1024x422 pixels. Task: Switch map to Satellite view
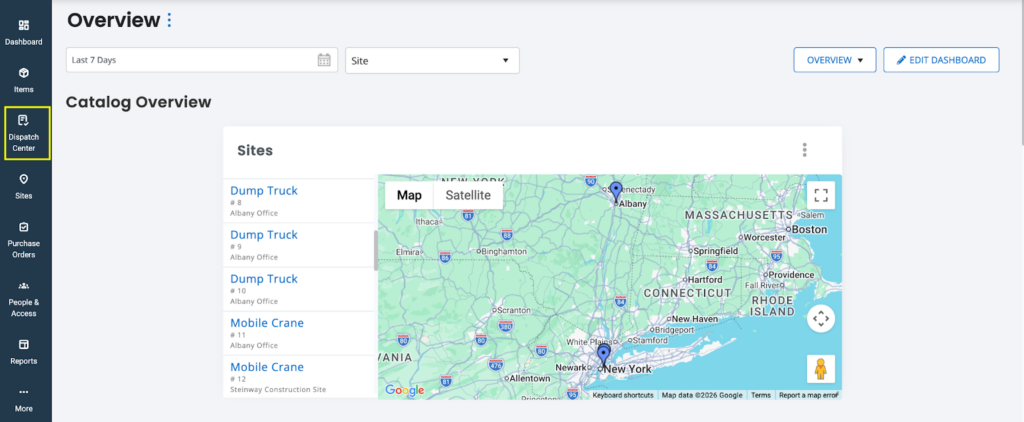(468, 195)
